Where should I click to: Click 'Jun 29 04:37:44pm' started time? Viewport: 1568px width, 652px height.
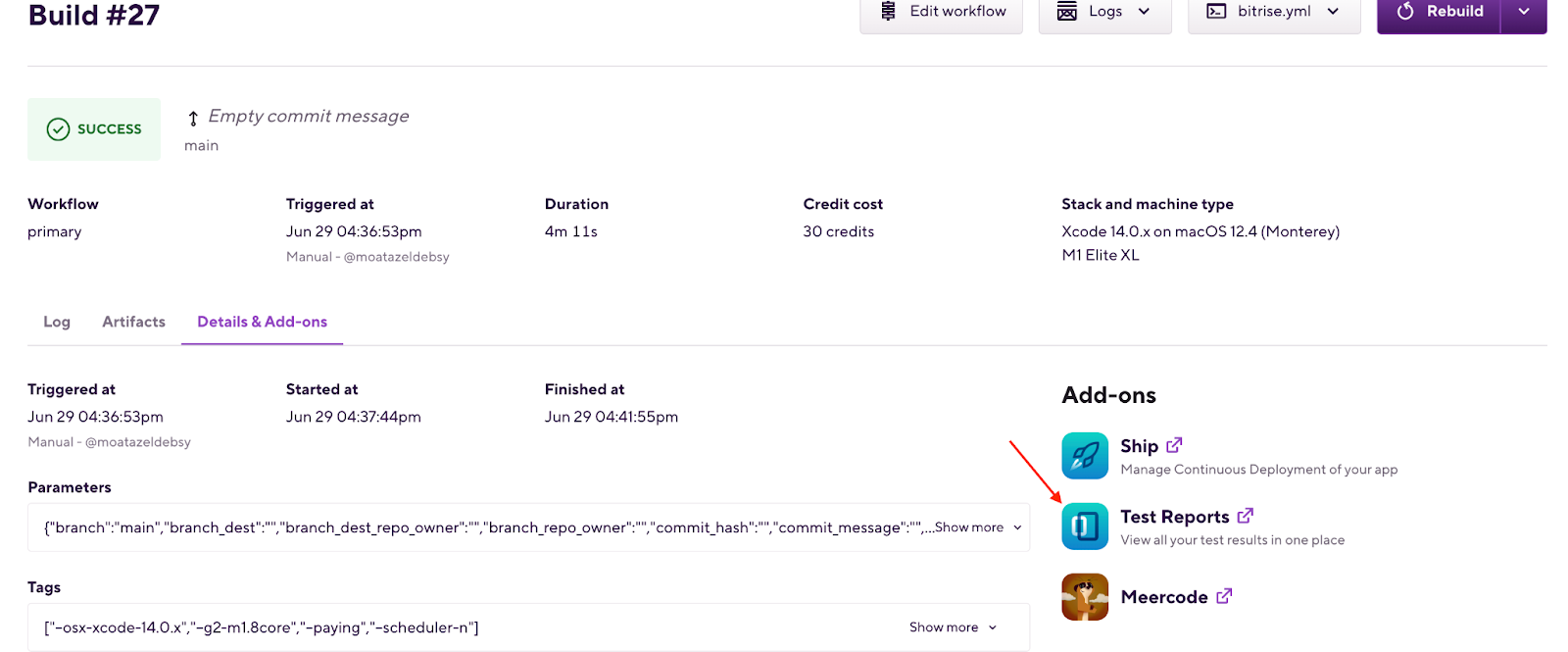click(x=354, y=417)
